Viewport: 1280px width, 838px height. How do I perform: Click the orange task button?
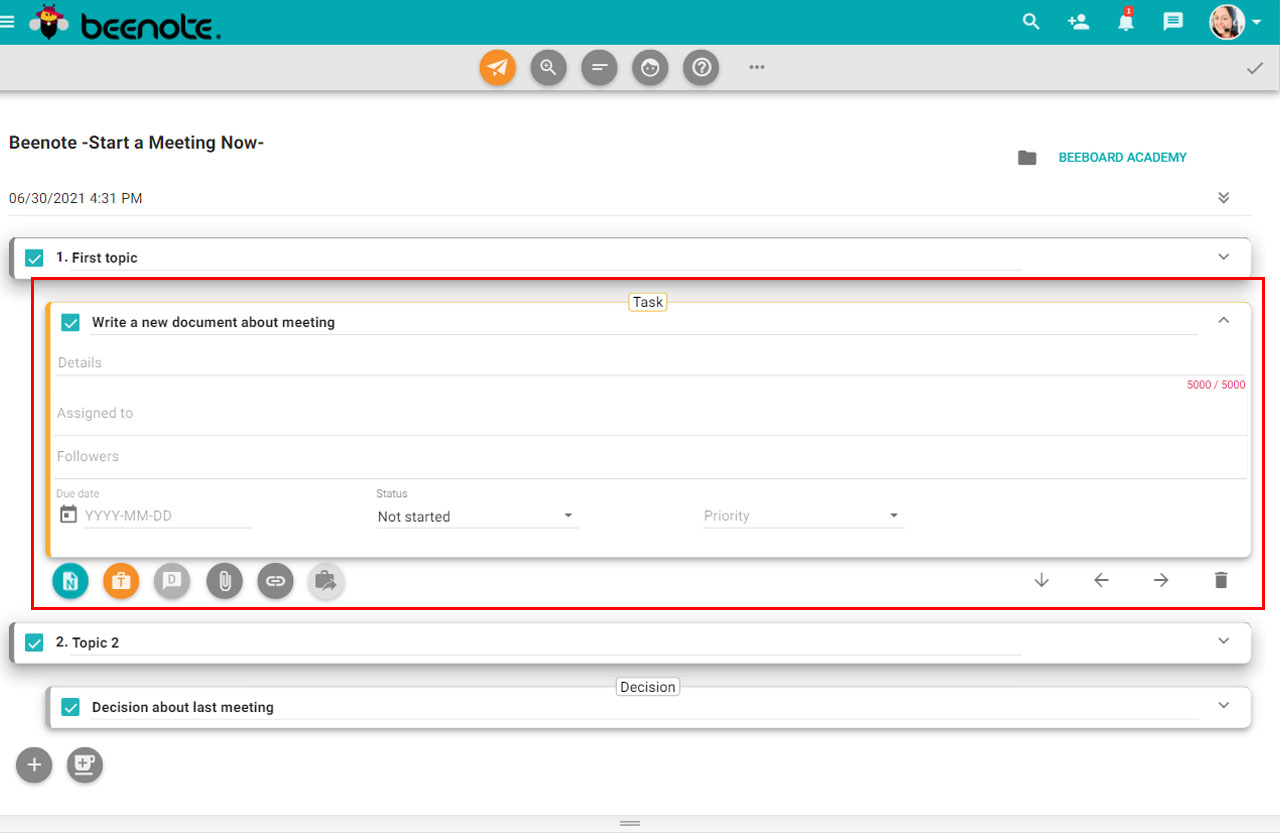coord(121,580)
